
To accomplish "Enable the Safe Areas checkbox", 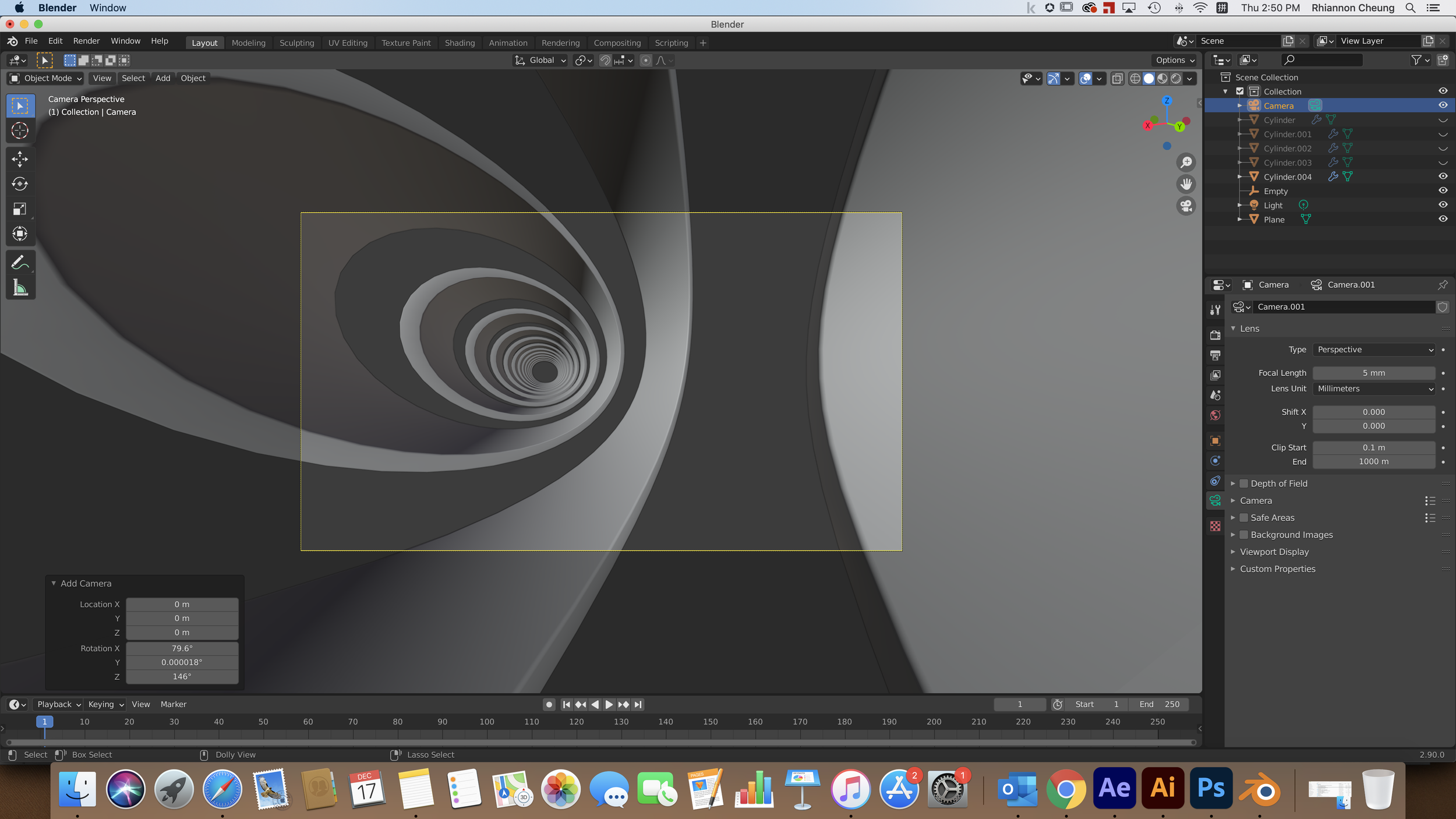I will 1243,518.
